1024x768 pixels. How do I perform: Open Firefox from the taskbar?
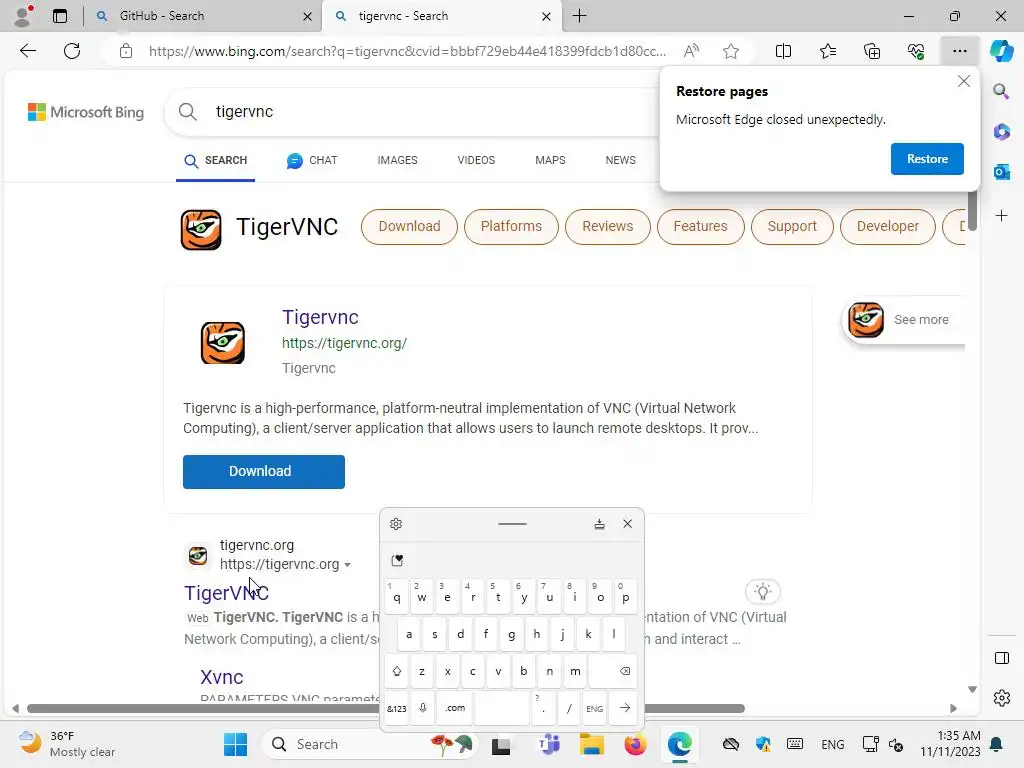[x=635, y=744]
